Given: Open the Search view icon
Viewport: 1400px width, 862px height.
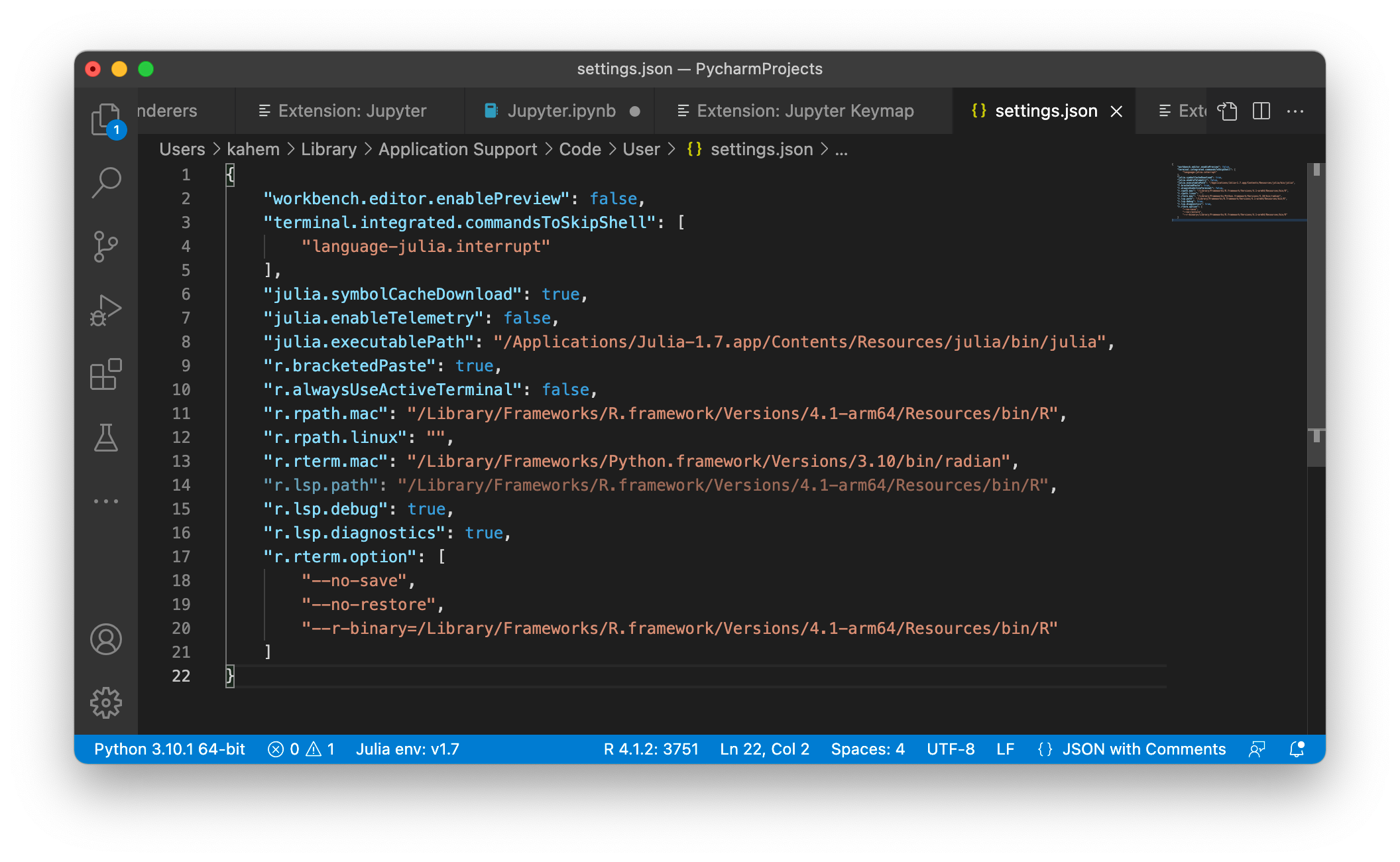Looking at the screenshot, I should click(x=105, y=182).
